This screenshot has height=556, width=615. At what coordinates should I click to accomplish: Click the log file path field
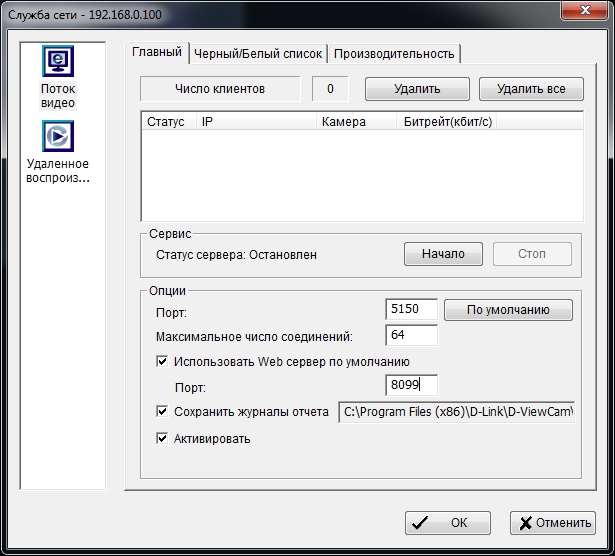point(457,411)
